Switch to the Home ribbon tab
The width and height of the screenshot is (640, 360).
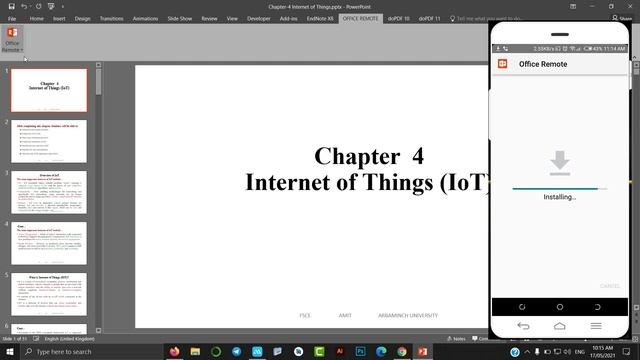pyautogui.click(x=36, y=19)
